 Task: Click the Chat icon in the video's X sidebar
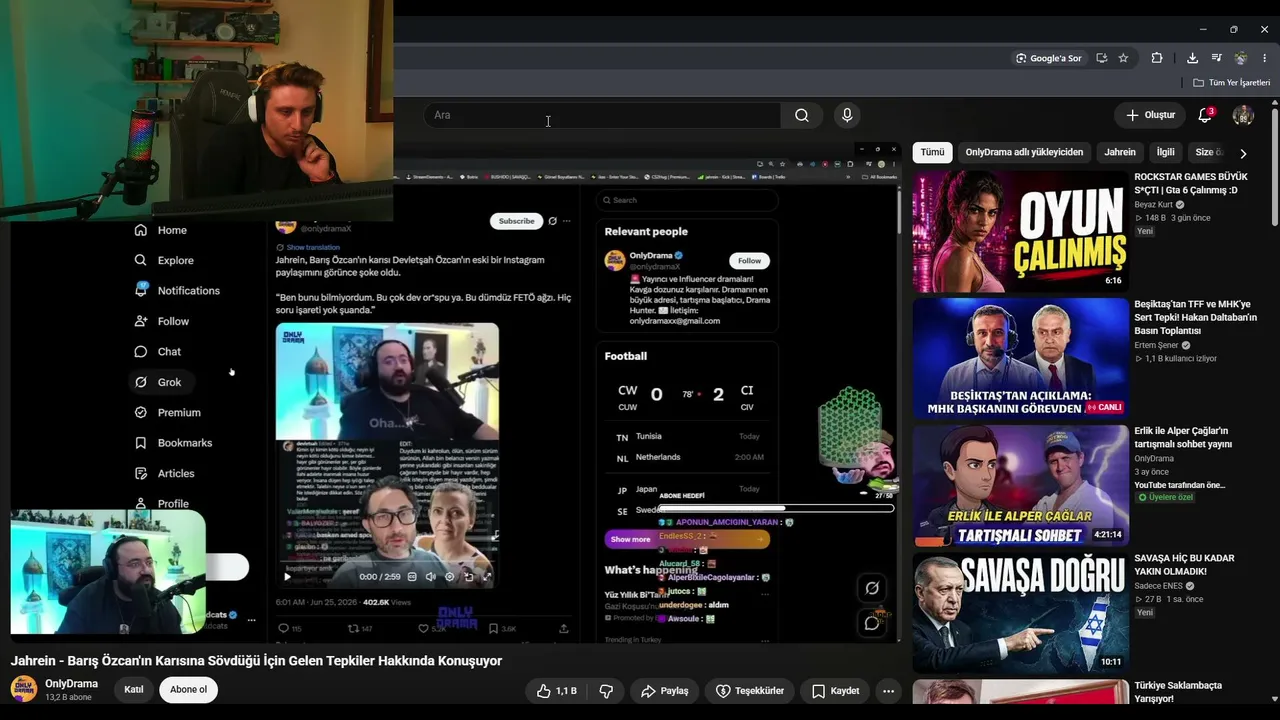click(x=141, y=351)
